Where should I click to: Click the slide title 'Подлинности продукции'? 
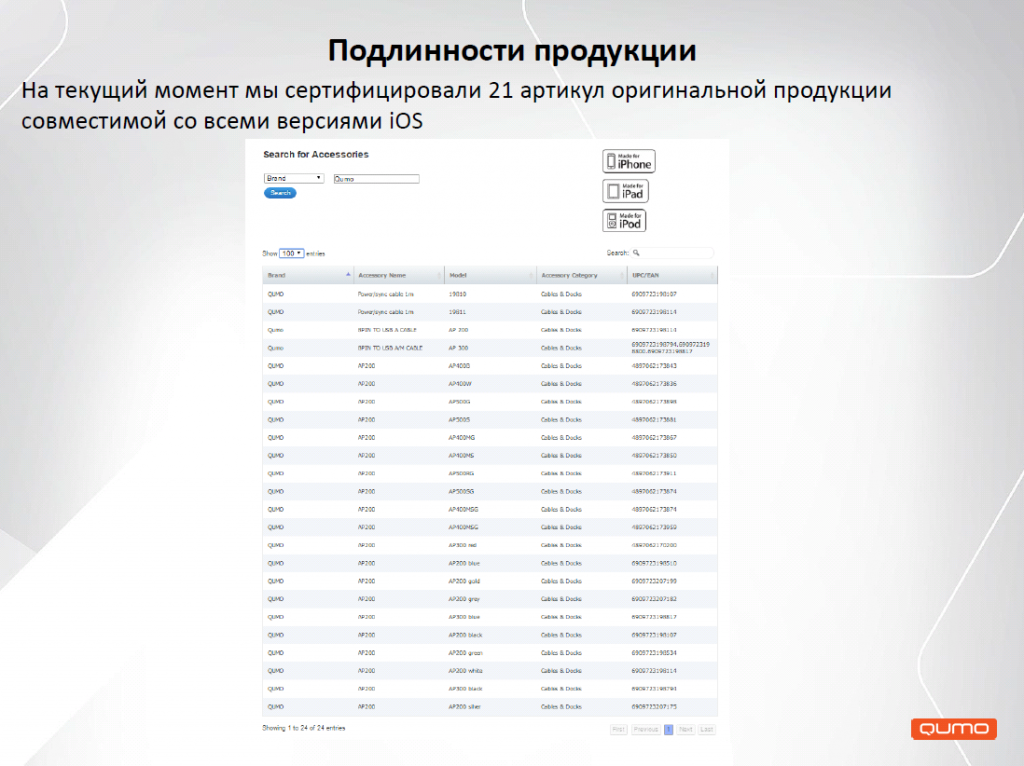pyautogui.click(x=512, y=50)
